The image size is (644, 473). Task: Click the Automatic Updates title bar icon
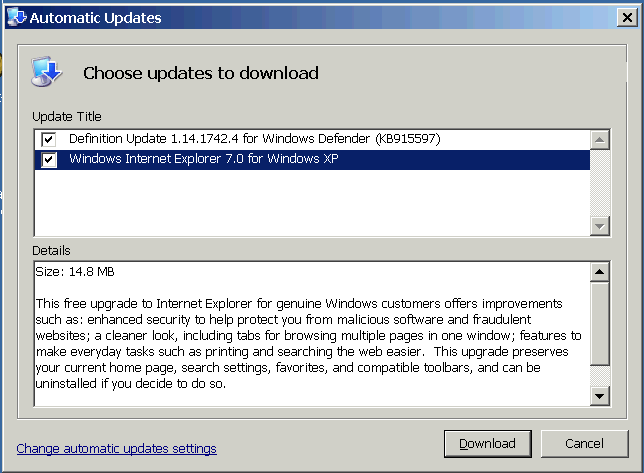coord(17,18)
